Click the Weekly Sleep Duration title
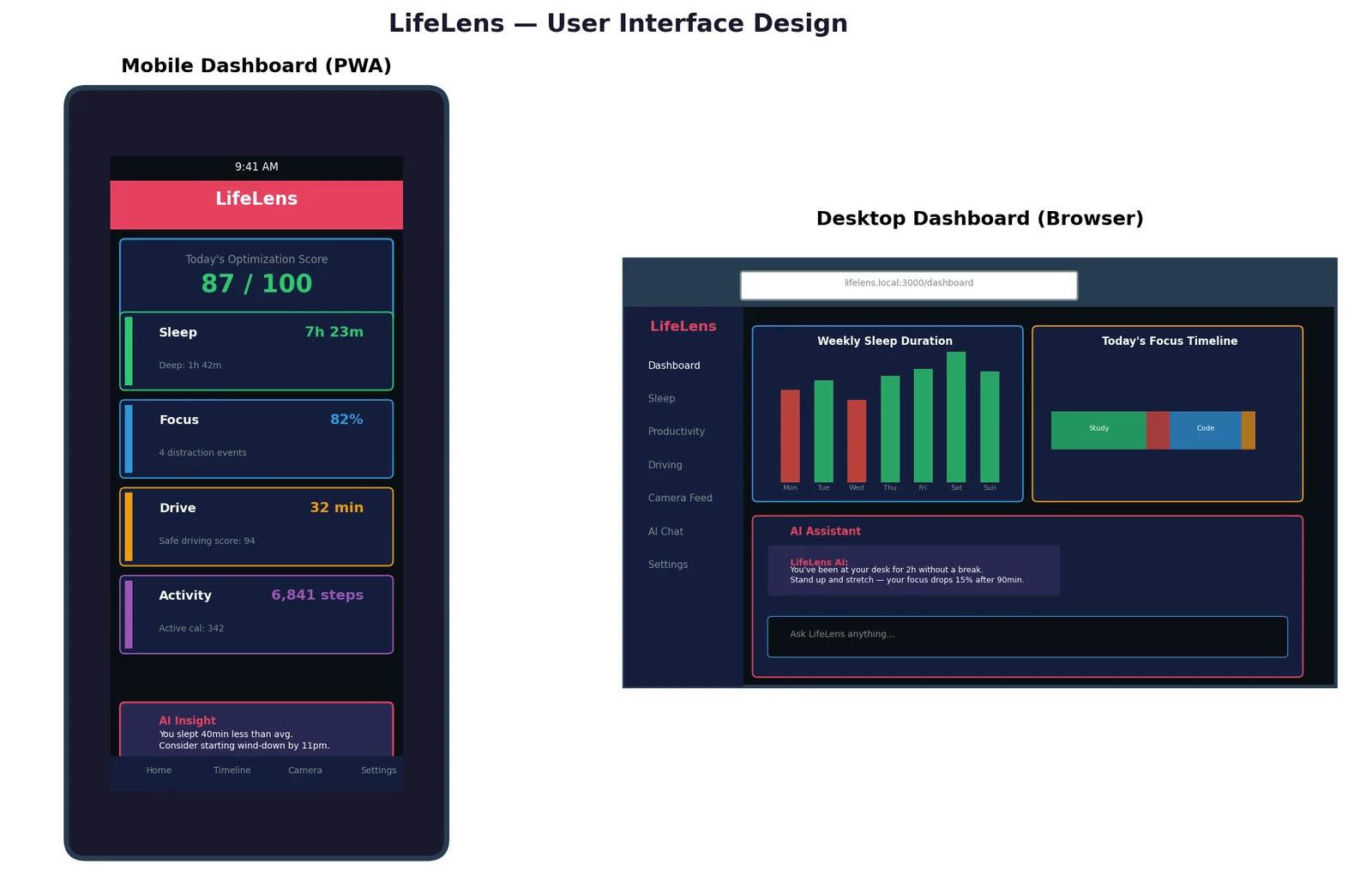This screenshot has width=1372, height=876. click(885, 341)
